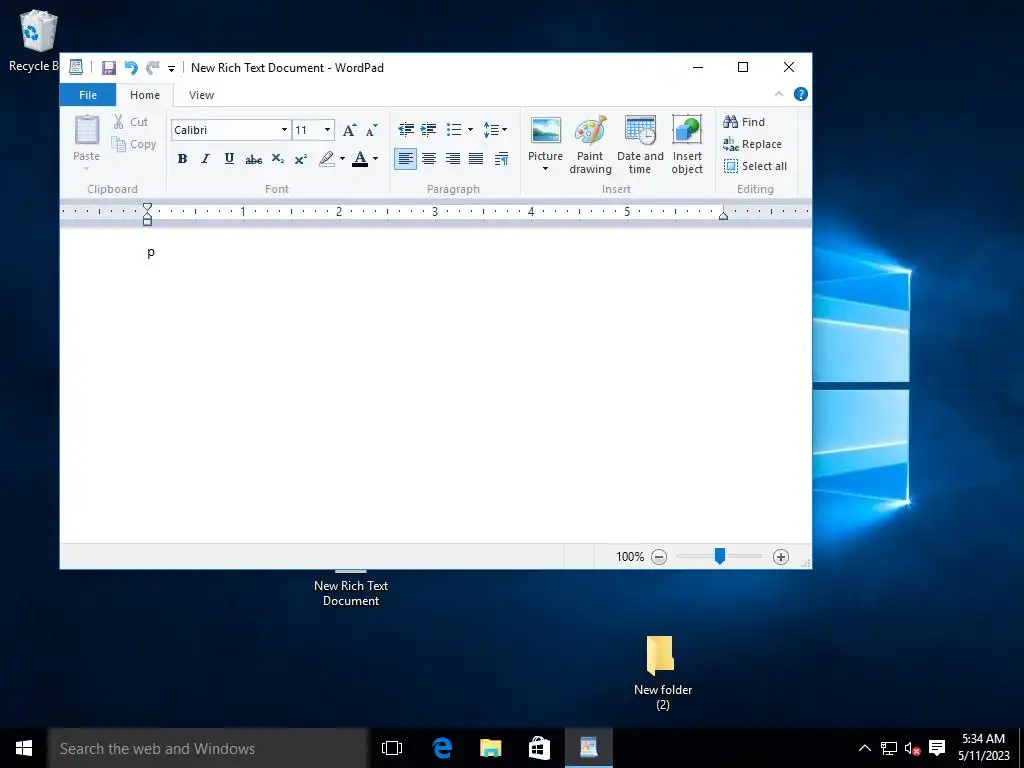Click Cut in the Clipboard group
This screenshot has height=768, width=1024.
click(131, 122)
